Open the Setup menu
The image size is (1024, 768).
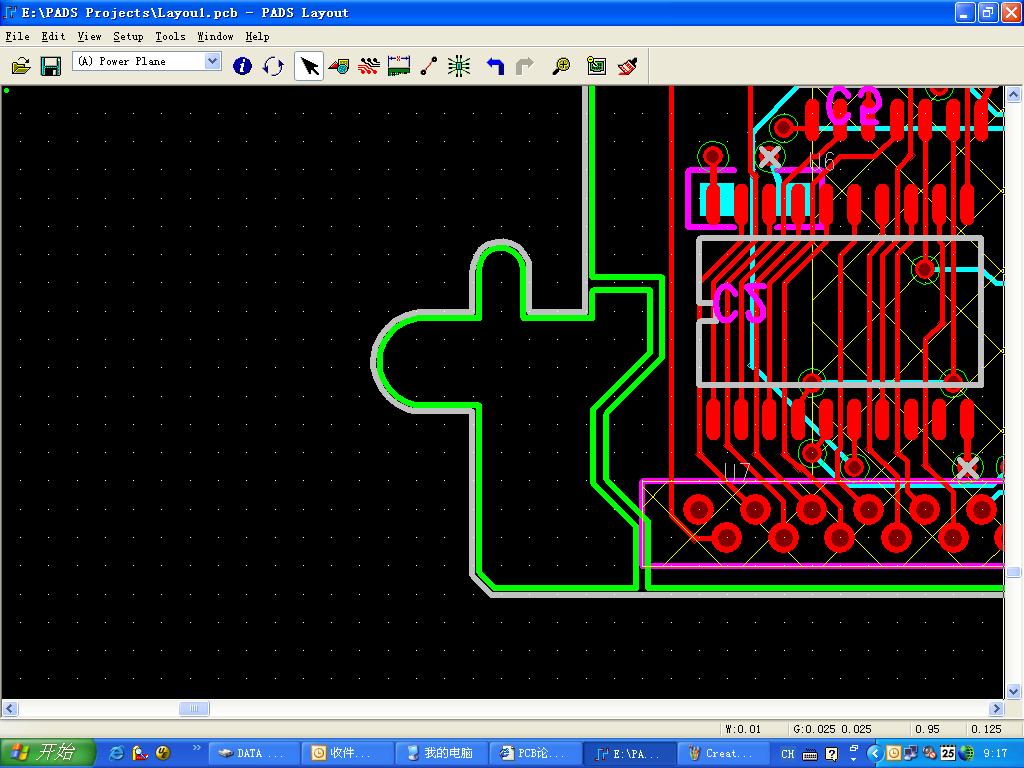click(x=128, y=36)
